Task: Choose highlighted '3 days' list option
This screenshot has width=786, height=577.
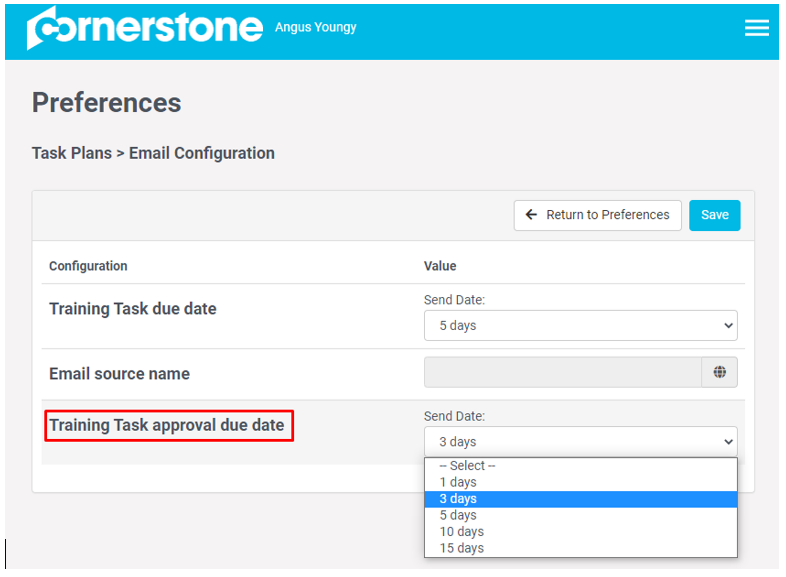Action: click(580, 499)
